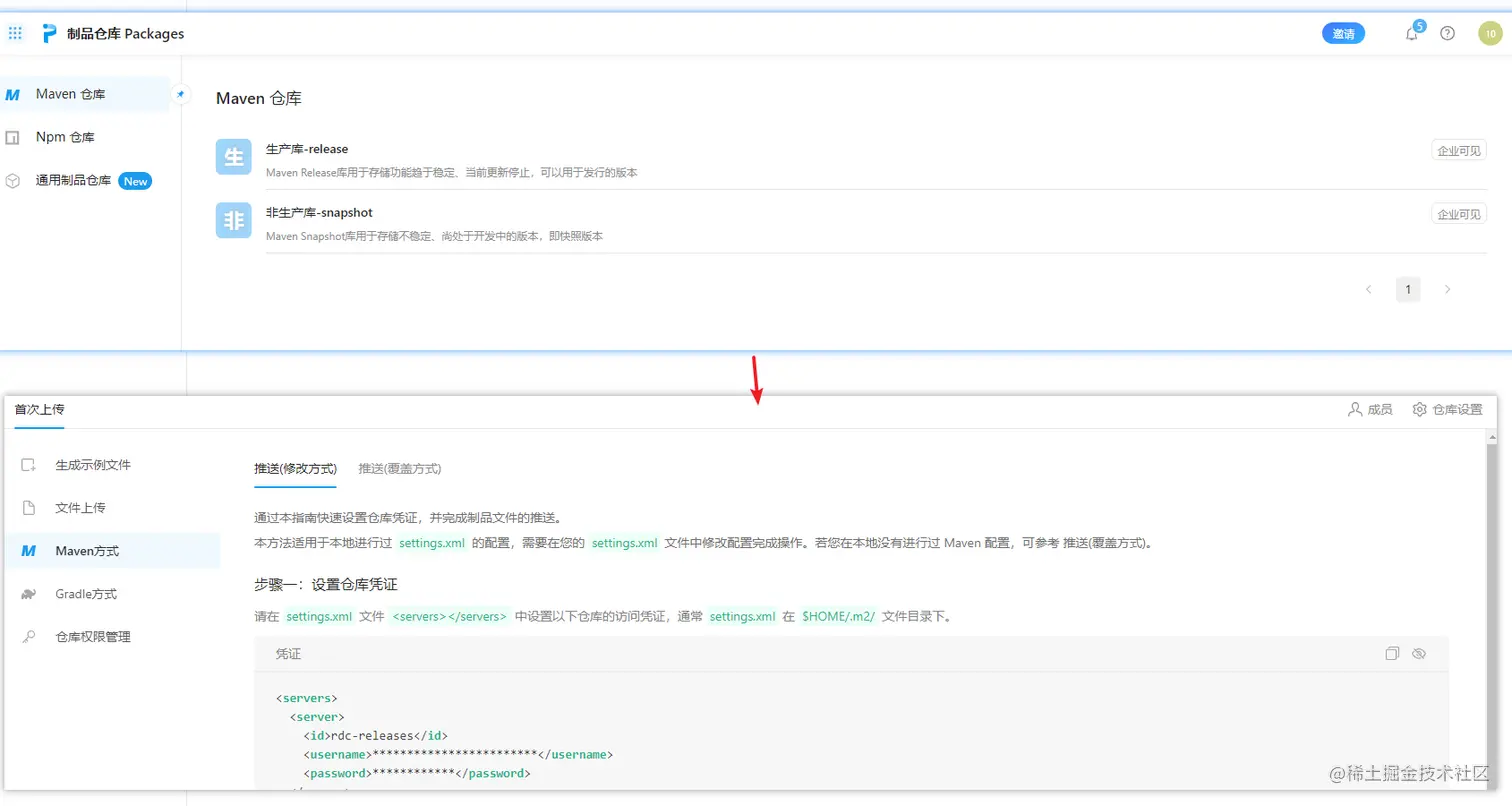The height and width of the screenshot is (806, 1512).
Task: Go to previous page arrow
Action: coord(1368,290)
